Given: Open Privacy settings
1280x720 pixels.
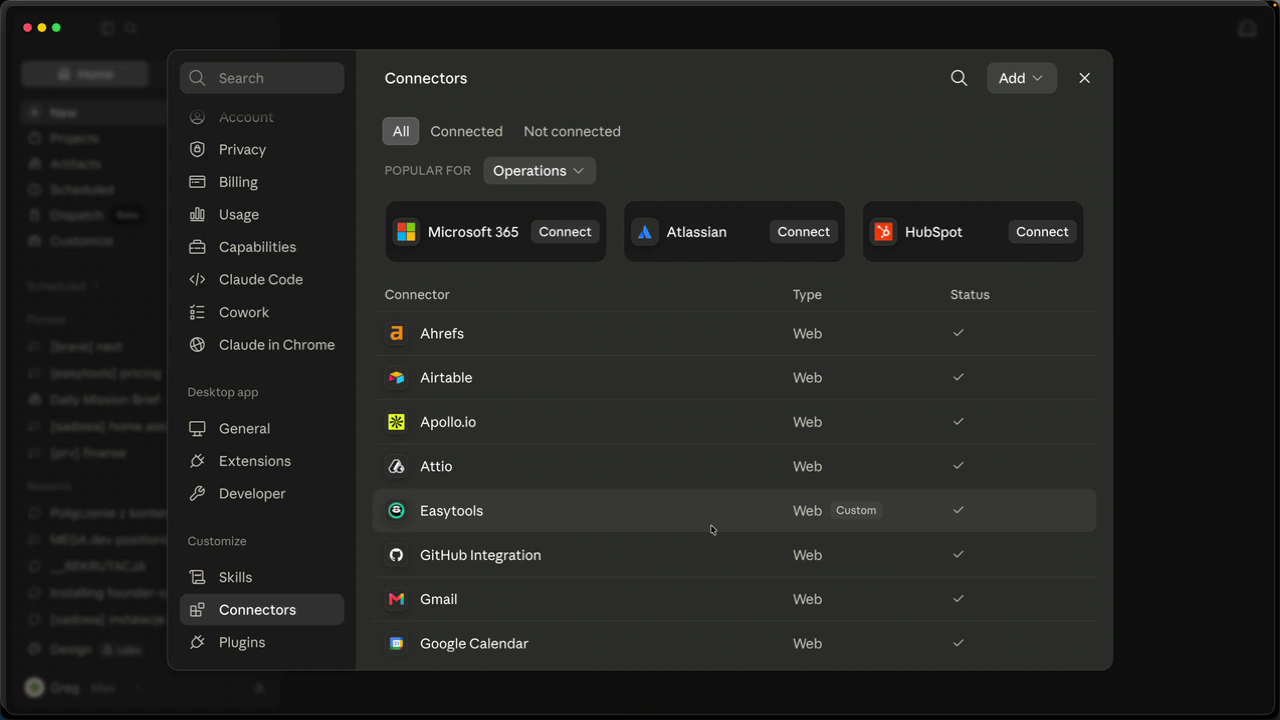Looking at the screenshot, I should coord(262,149).
